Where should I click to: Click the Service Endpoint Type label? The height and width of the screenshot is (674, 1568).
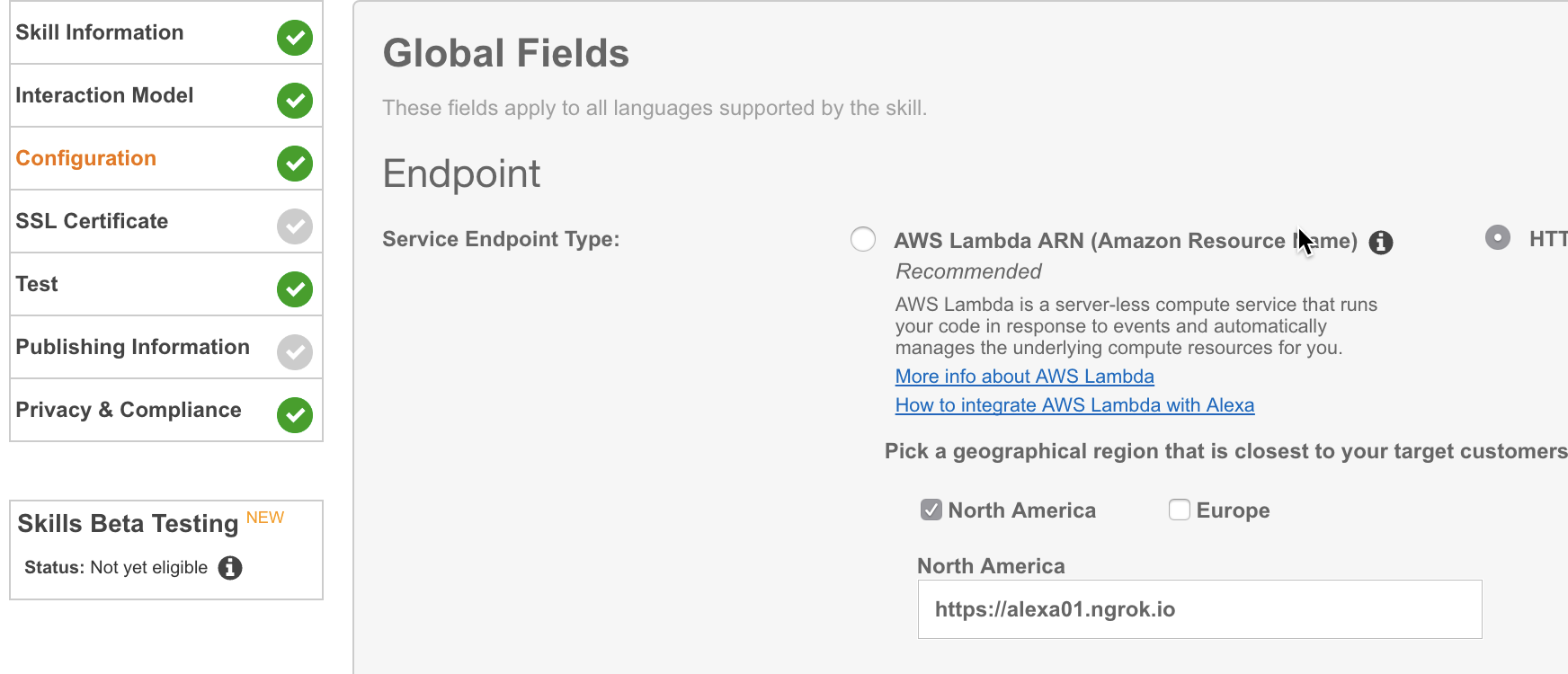pyautogui.click(x=501, y=239)
